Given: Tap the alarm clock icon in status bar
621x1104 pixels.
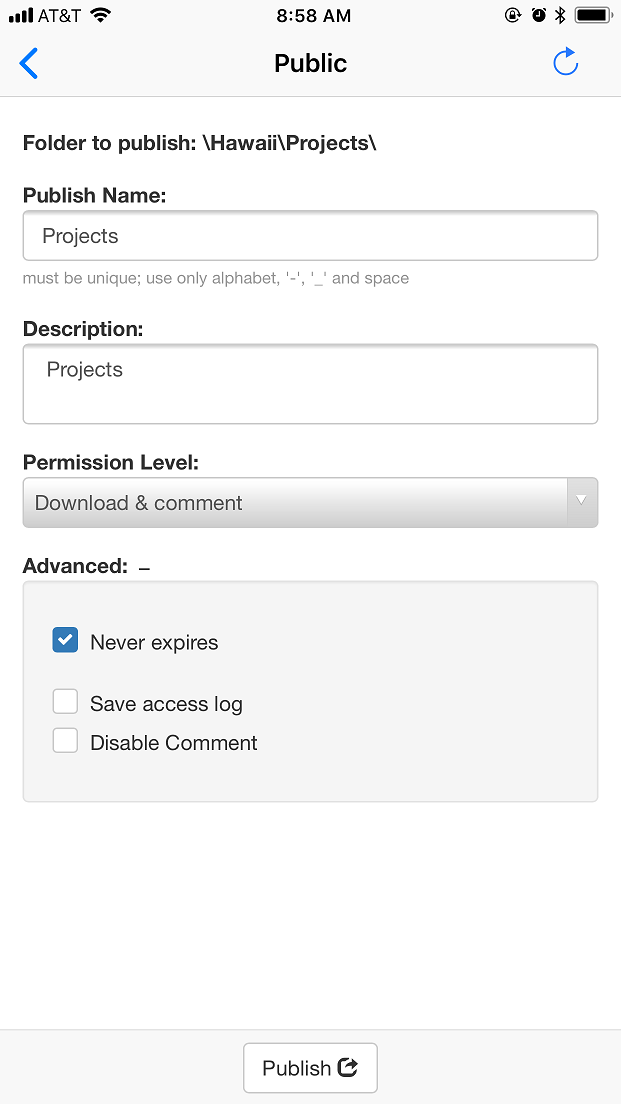Looking at the screenshot, I should pyautogui.click(x=537, y=15).
